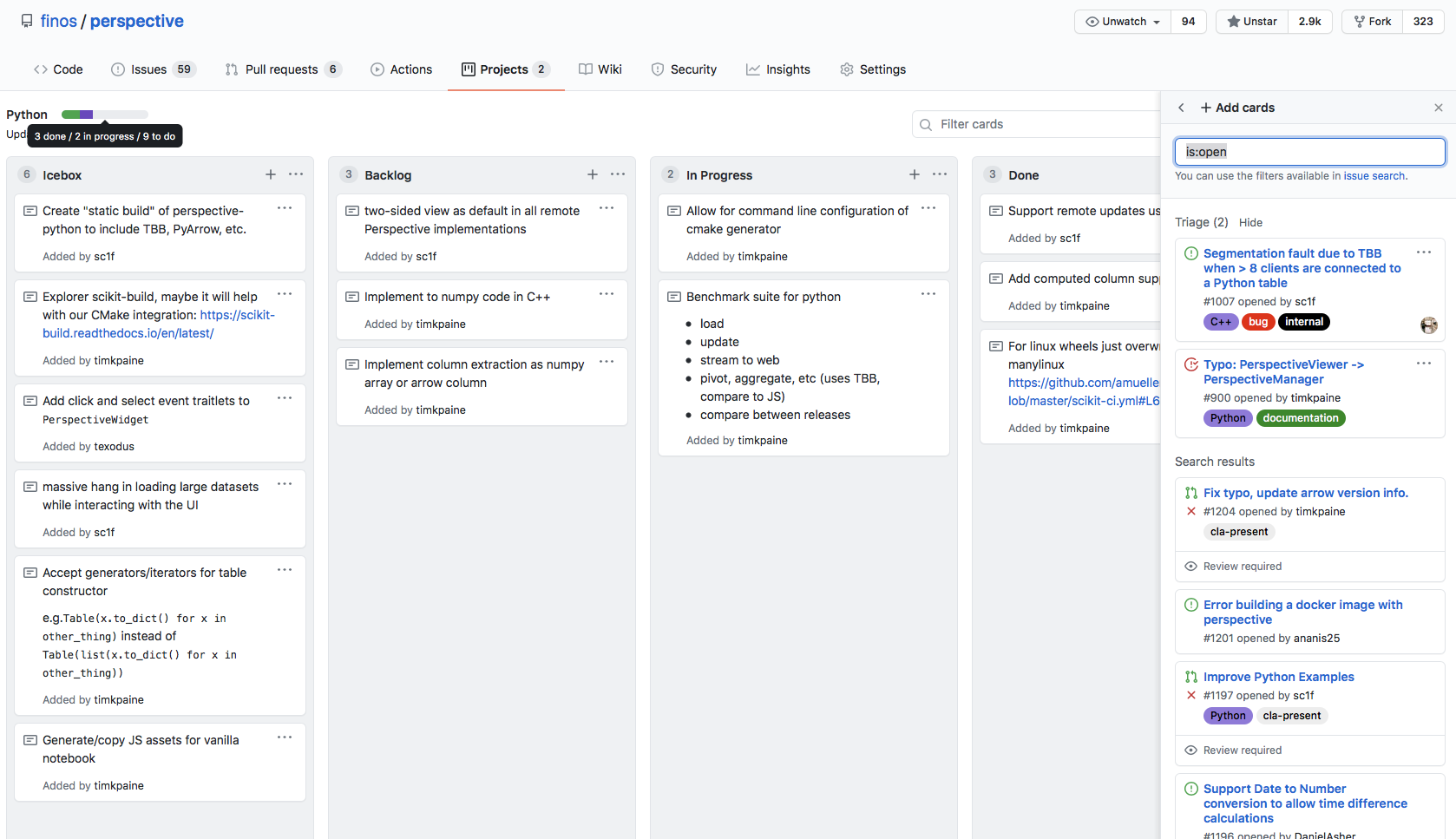Open repository Settings tab
The width and height of the screenshot is (1456, 839).
pos(873,69)
